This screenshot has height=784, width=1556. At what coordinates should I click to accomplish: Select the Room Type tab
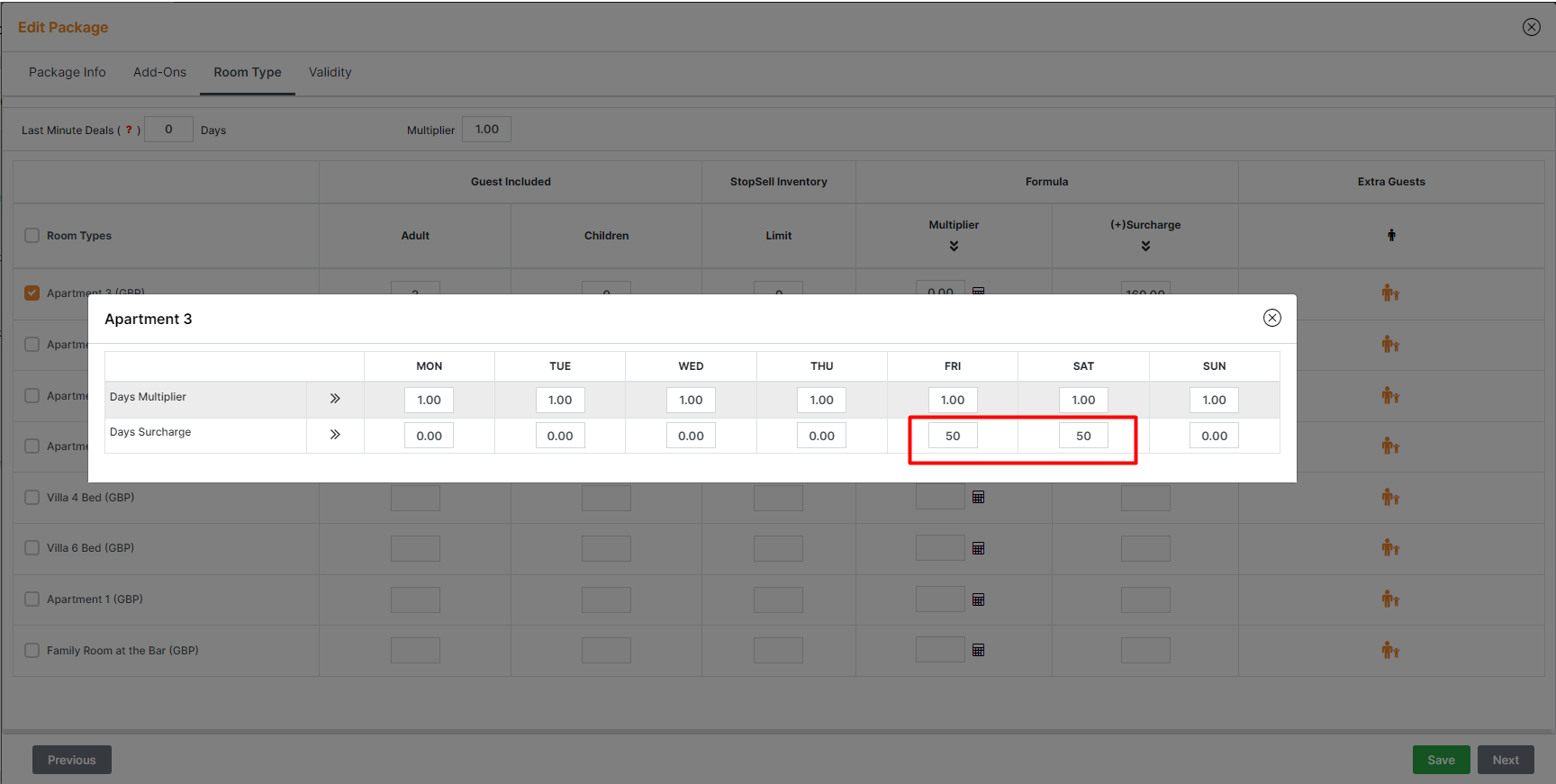pyautogui.click(x=248, y=72)
